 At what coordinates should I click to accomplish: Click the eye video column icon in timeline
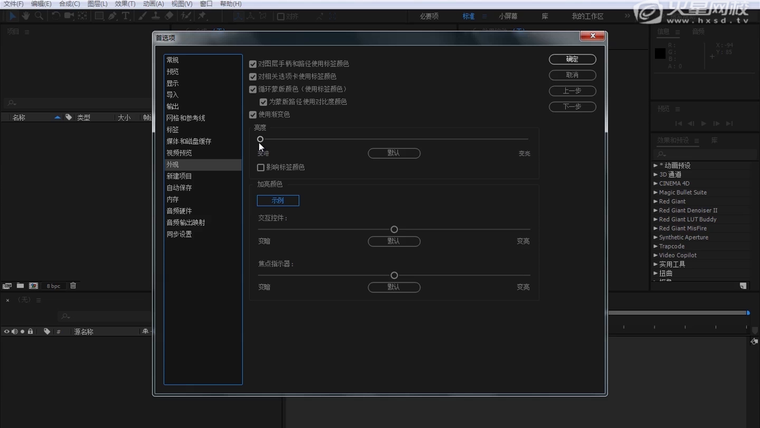coord(7,331)
